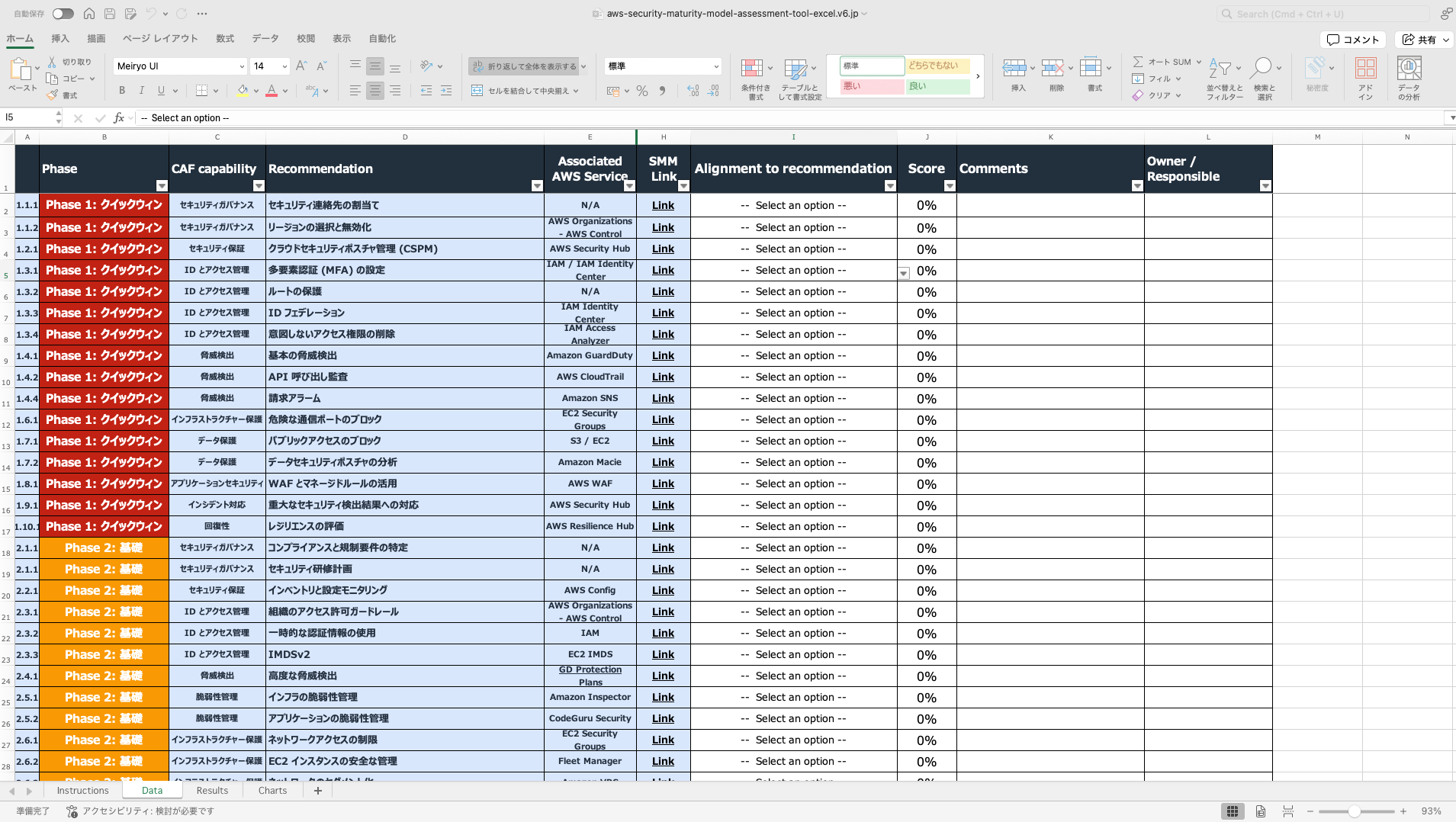1456x822 pixels.
Task: Click the Decrease font size icon
Action: click(321, 66)
